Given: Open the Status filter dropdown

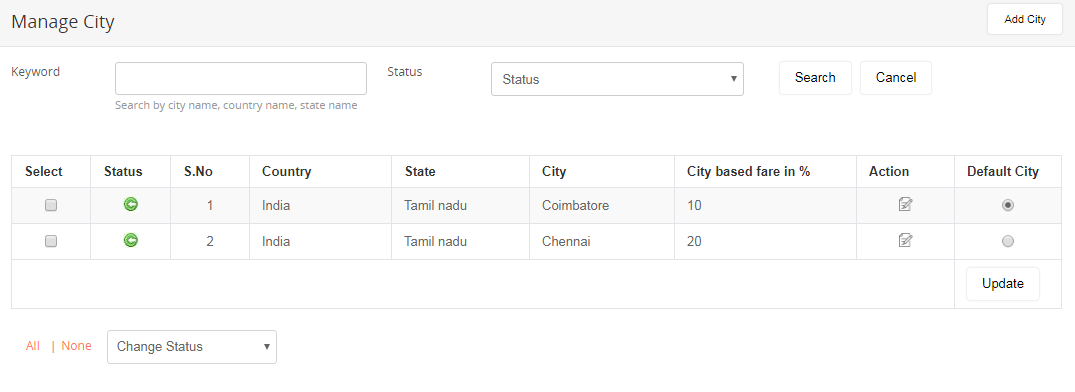Looking at the screenshot, I should (617, 79).
